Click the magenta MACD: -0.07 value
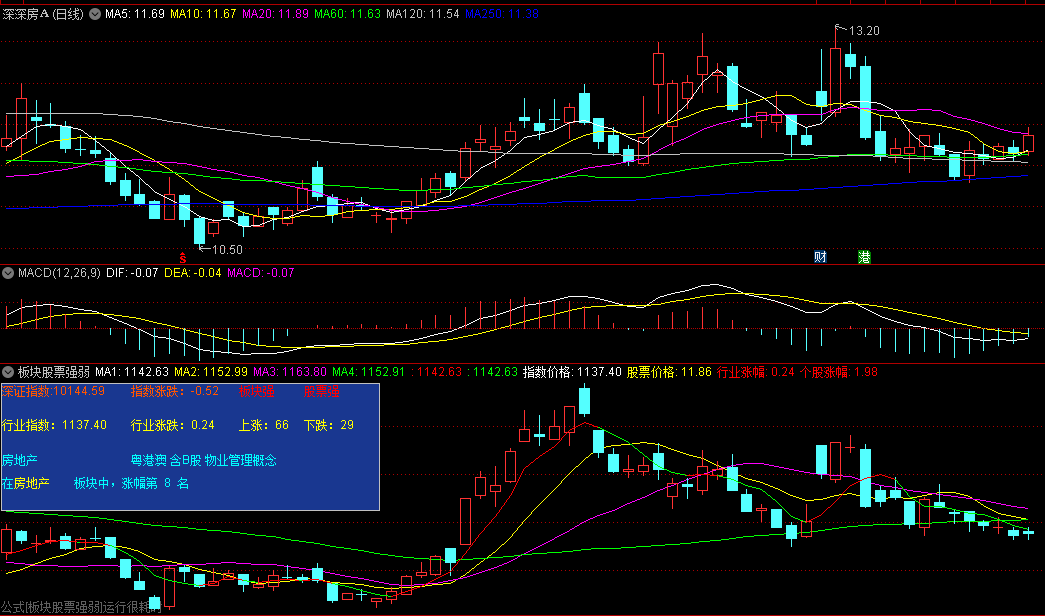Screen dimensions: 1045x616 261,273
